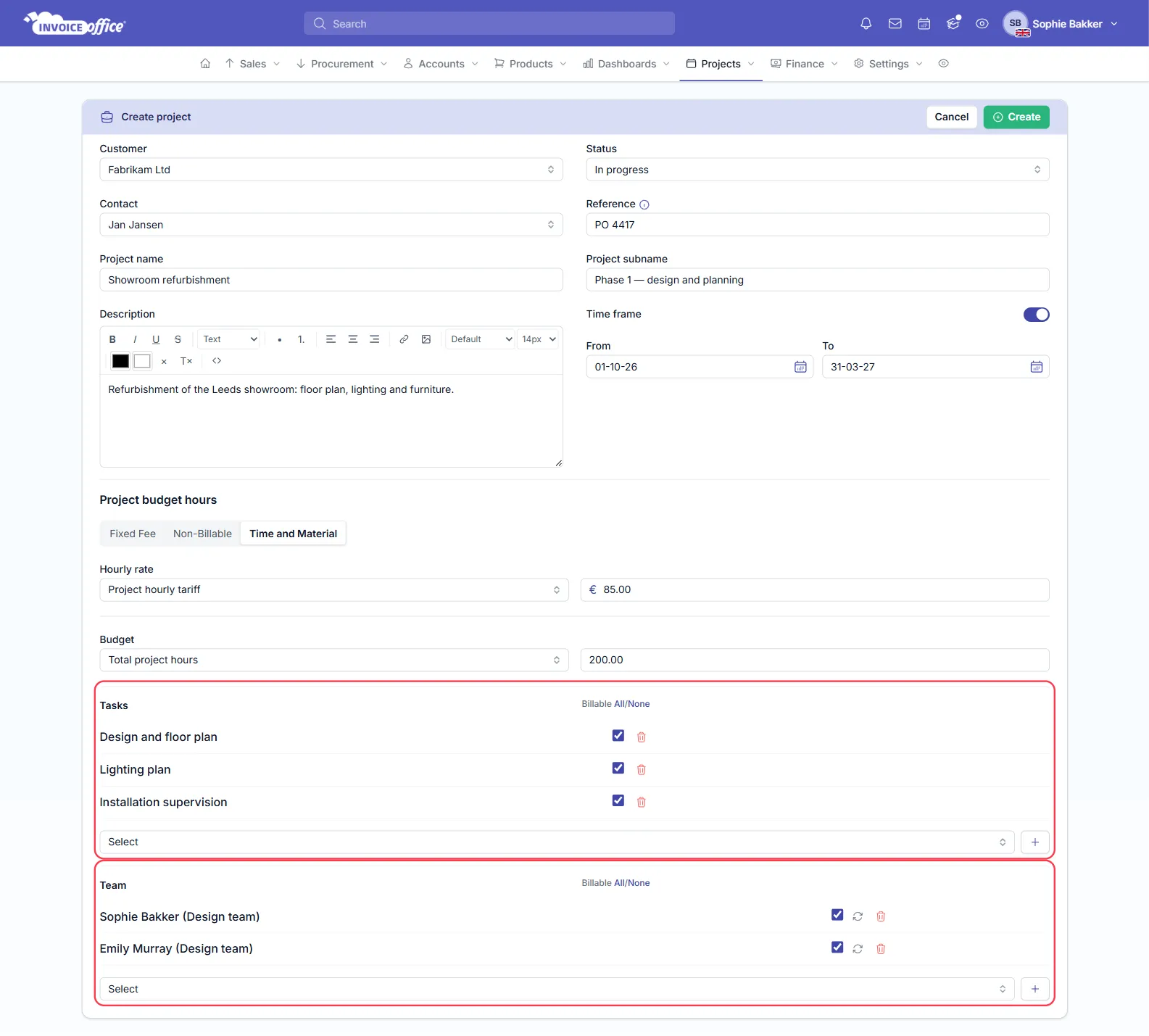
Task: Open the notifications bell
Action: coord(866,24)
